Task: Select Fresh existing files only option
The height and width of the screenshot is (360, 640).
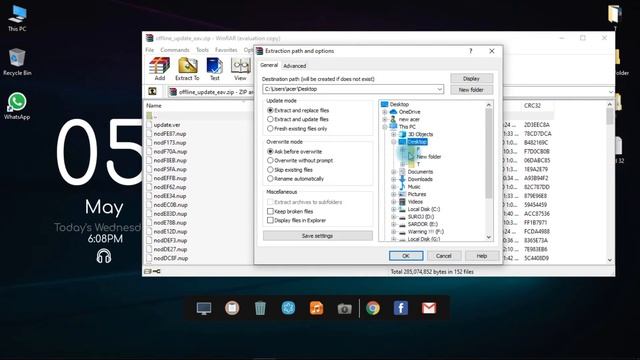Action: pos(270,128)
